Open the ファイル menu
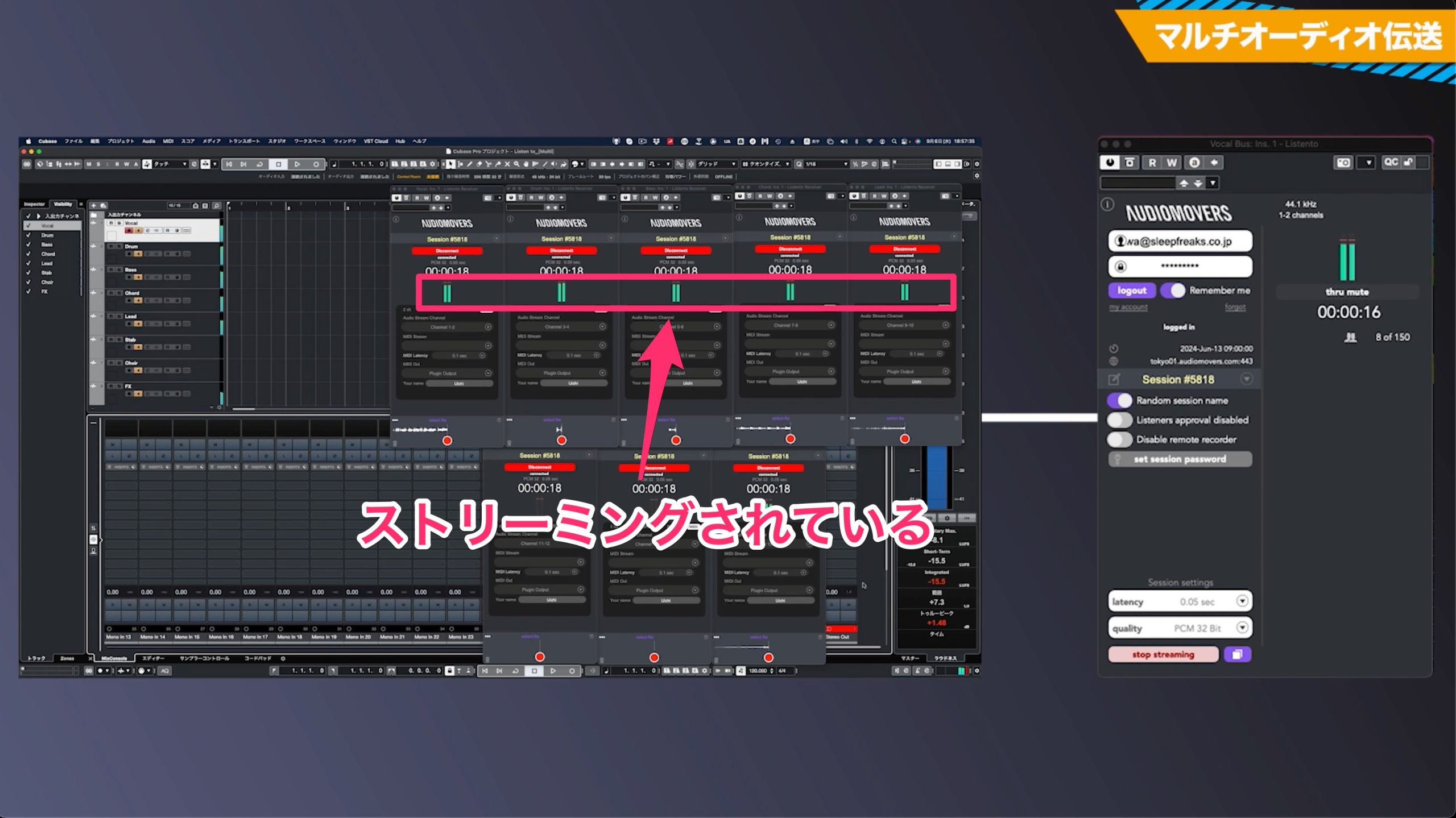1456x818 pixels. (73, 141)
